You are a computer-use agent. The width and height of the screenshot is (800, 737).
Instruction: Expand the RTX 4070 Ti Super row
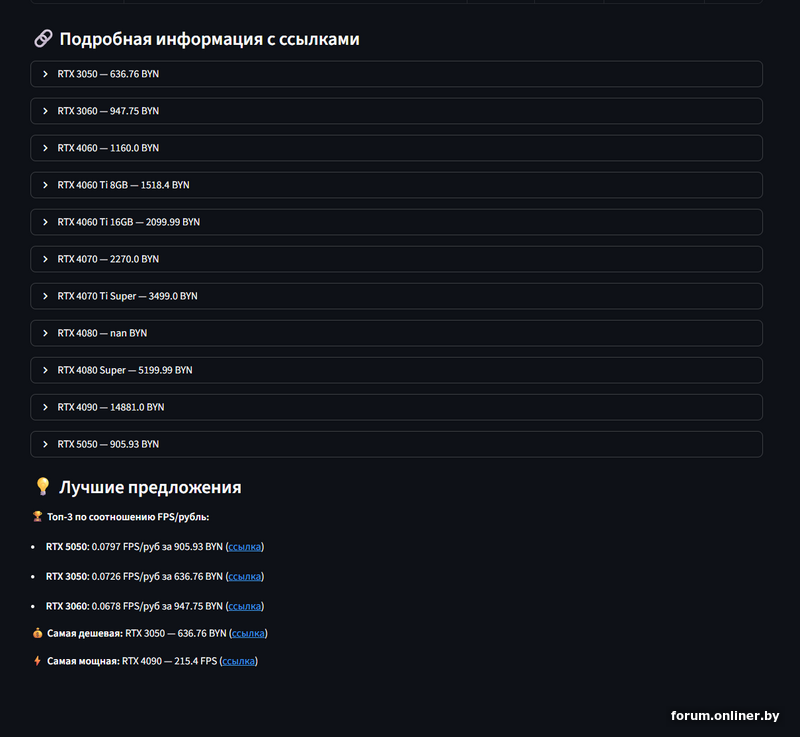(396, 296)
